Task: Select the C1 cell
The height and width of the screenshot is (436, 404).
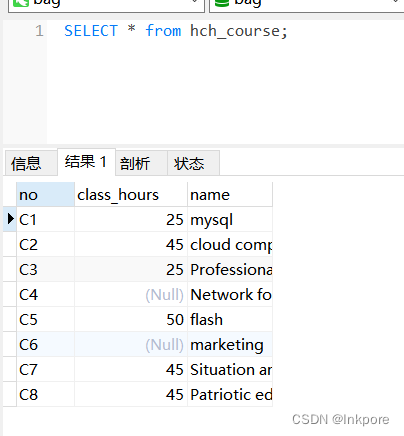Action: (45, 219)
